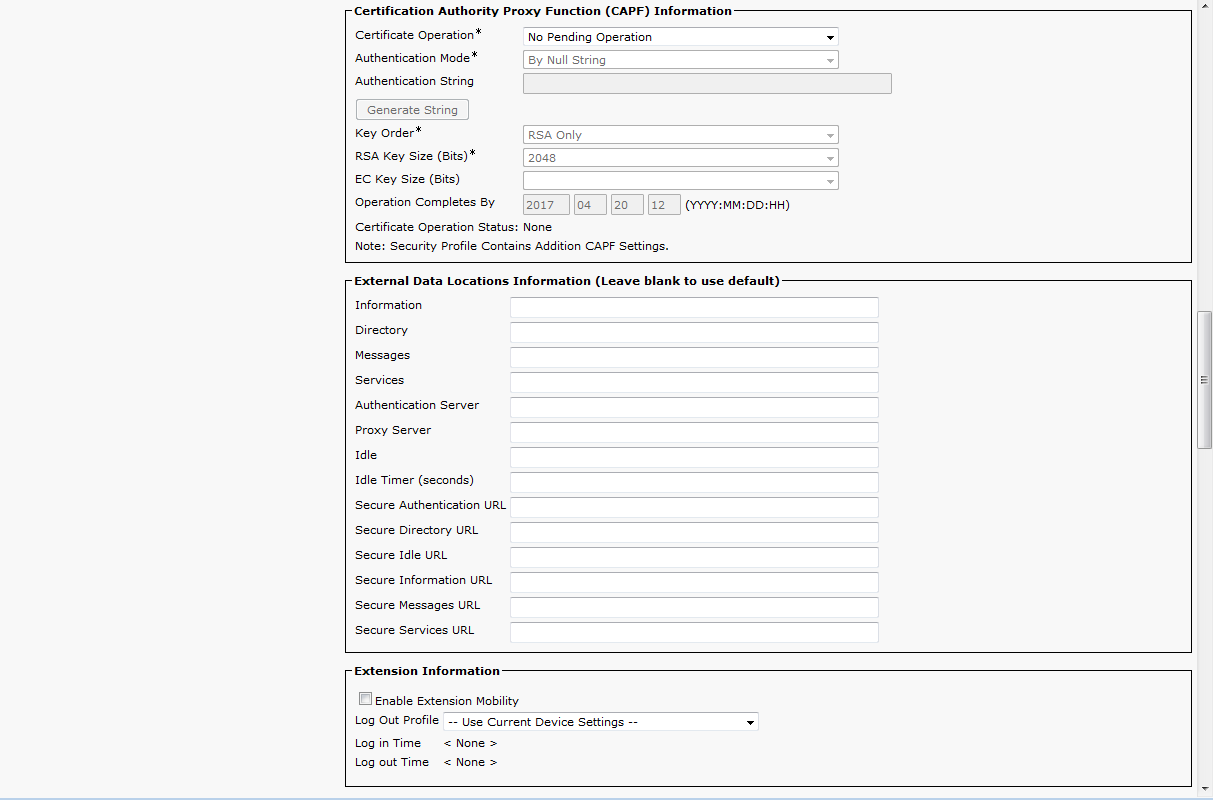Click the Generate String button
Viewport: 1213px width, 800px height.
[412, 110]
